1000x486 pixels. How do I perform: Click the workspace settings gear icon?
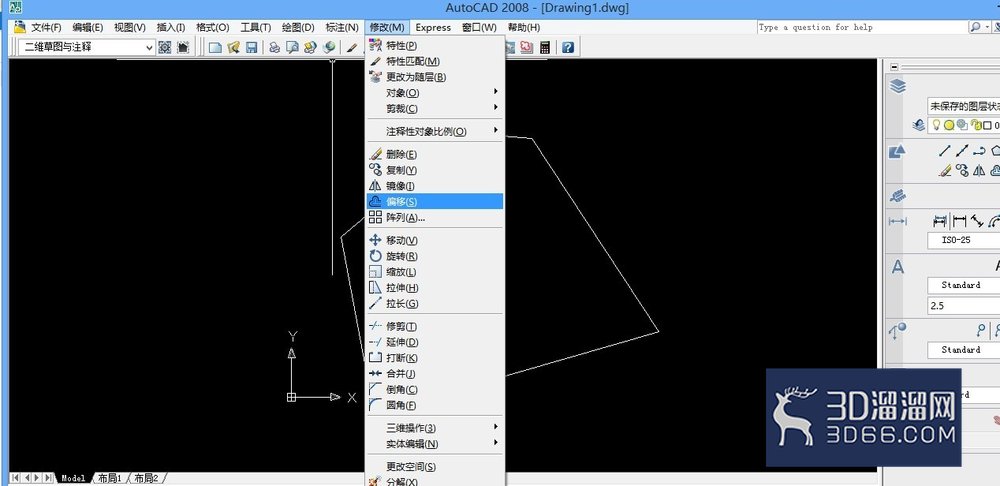pos(165,47)
